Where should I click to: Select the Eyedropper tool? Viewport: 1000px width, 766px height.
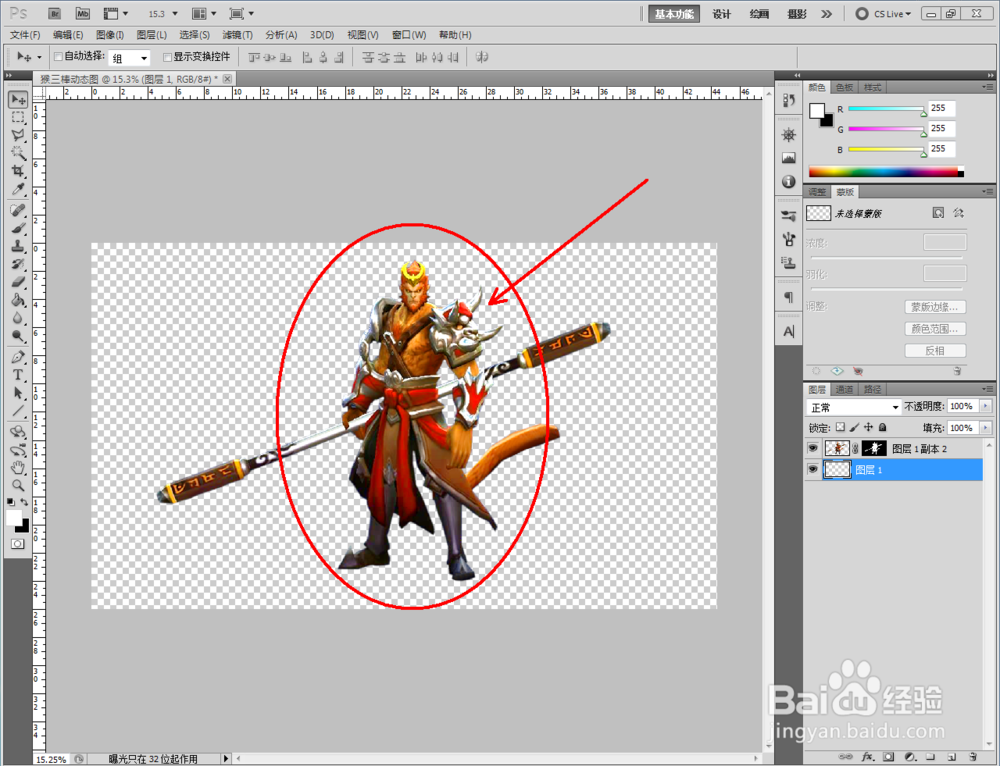point(18,189)
